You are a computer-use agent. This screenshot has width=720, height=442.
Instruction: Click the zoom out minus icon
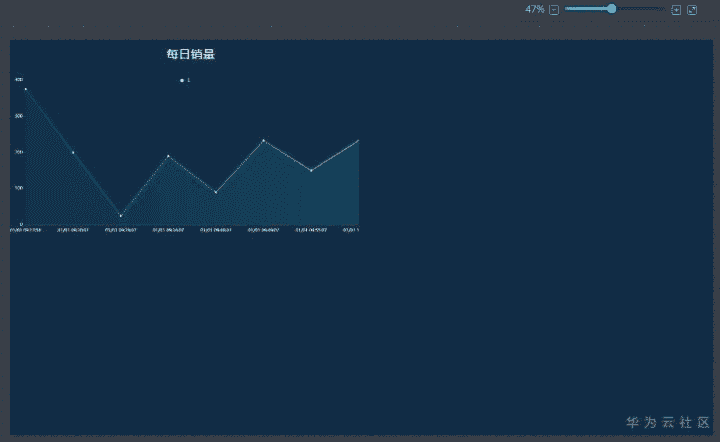(x=554, y=10)
